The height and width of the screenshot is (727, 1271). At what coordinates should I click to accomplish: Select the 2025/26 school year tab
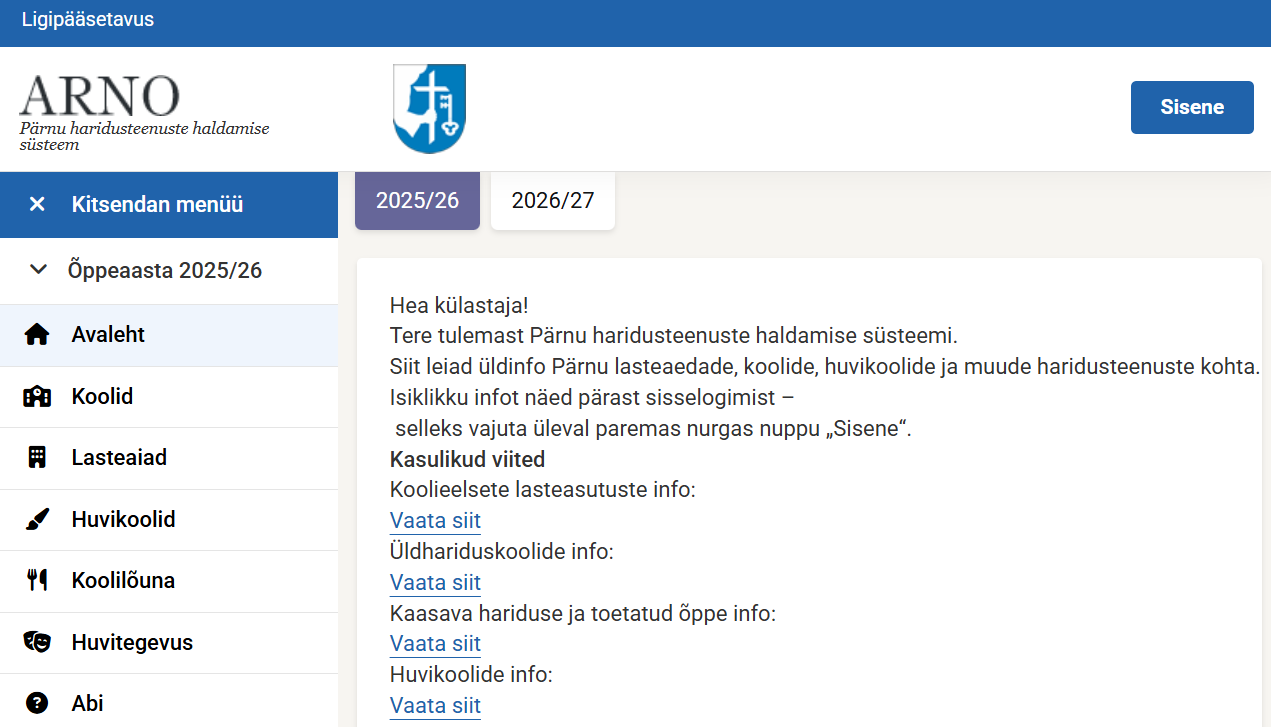click(x=417, y=201)
